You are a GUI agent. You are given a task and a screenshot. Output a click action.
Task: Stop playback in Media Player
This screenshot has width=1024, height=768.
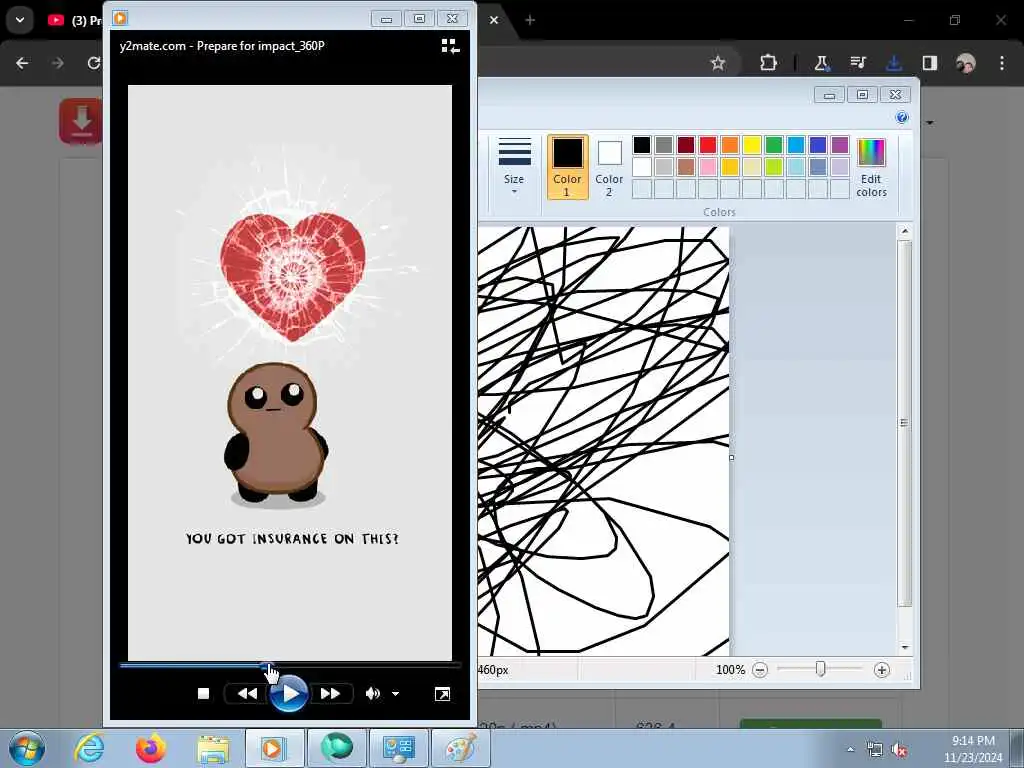point(203,694)
